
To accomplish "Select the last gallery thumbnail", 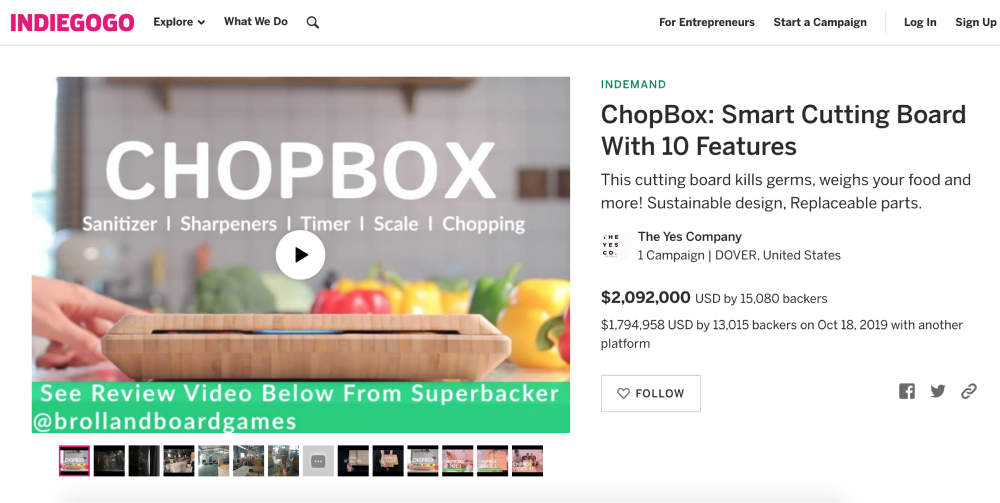I will (527, 461).
